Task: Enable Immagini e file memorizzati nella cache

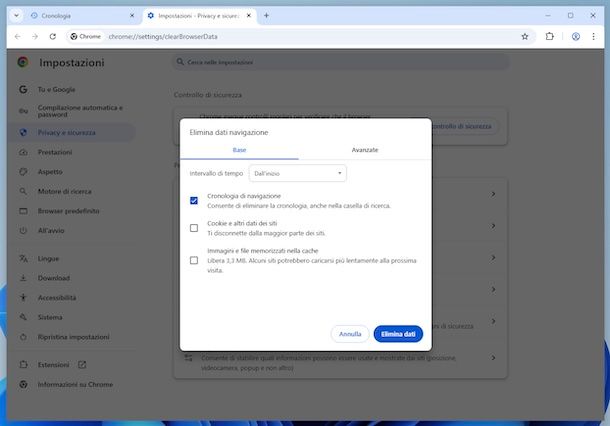Action: click(x=194, y=260)
